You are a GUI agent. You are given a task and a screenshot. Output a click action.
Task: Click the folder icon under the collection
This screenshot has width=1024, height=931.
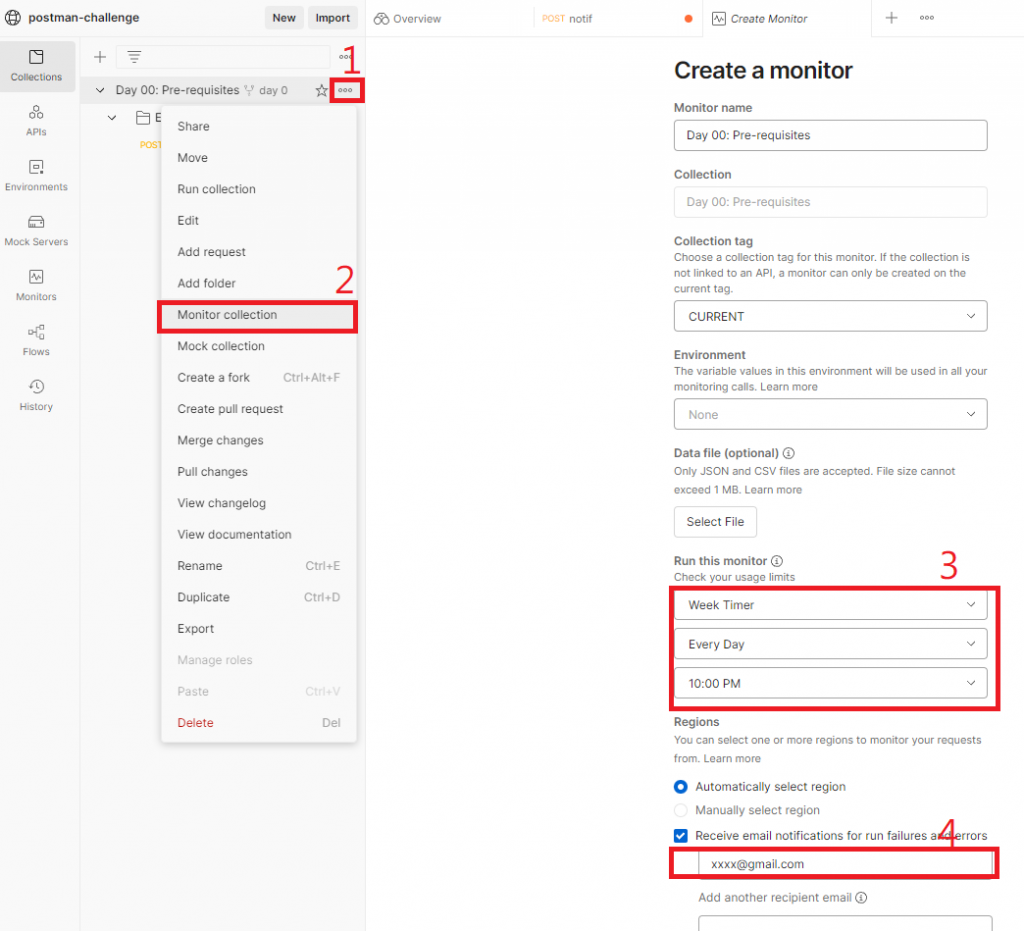tap(143, 118)
